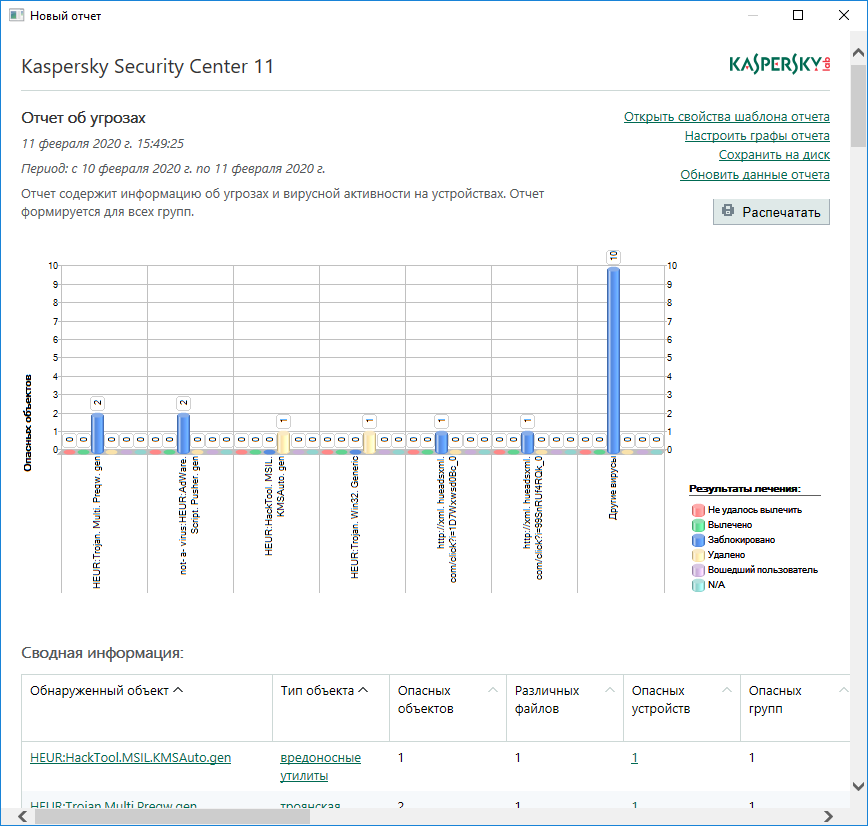Click green 'Вылечено' legend swatch
Viewport: 868px width, 826px height.
click(x=698, y=525)
